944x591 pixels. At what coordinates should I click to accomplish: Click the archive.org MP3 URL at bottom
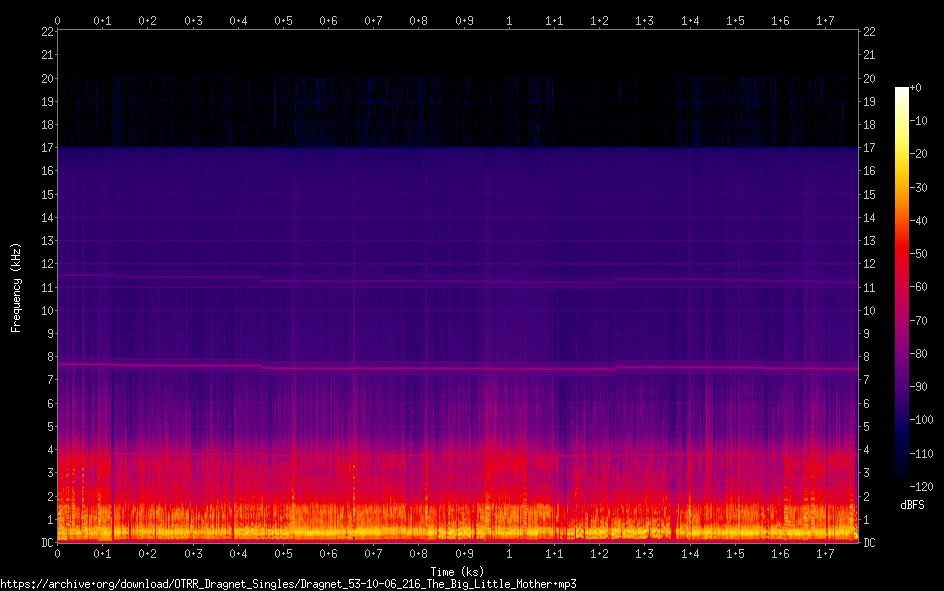click(x=289, y=583)
